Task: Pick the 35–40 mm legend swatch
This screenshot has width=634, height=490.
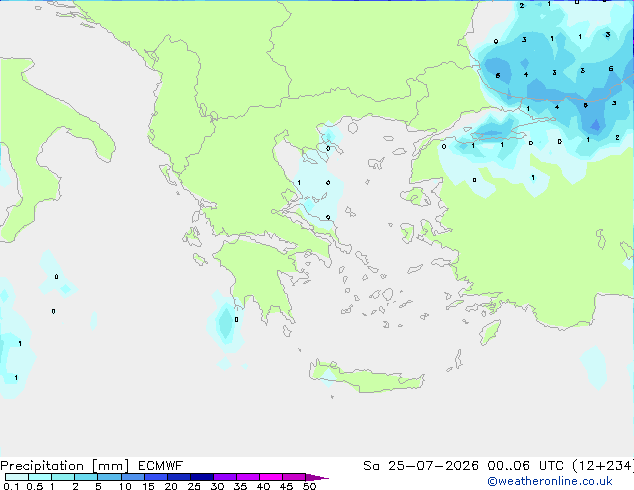Action: [247, 477]
